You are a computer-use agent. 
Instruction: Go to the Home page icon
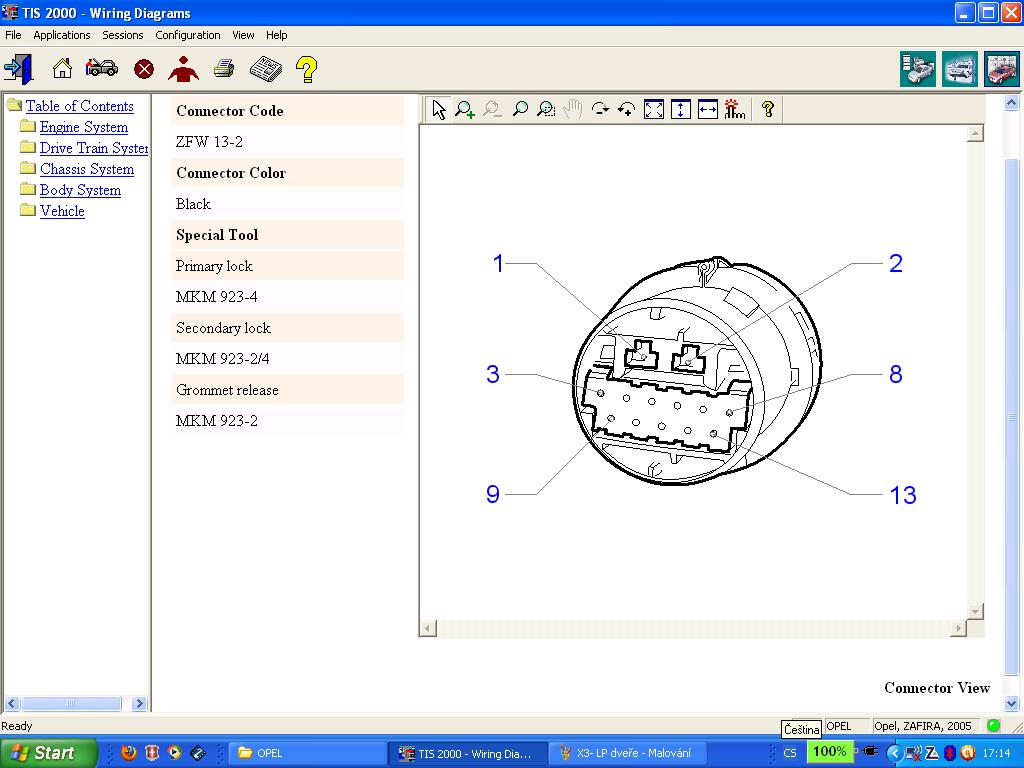(62, 69)
